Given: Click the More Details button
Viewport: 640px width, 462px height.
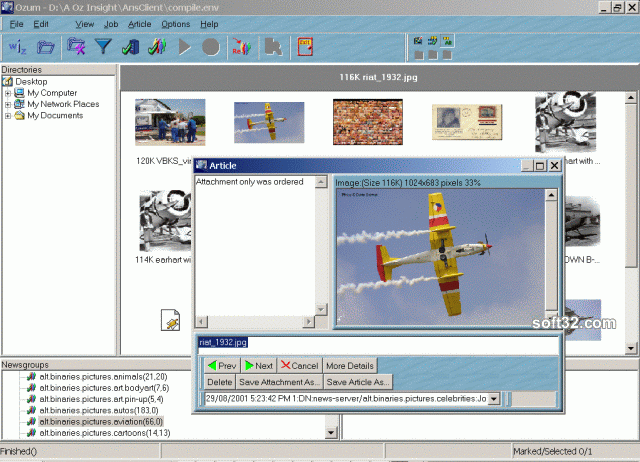Looking at the screenshot, I should (350, 366).
